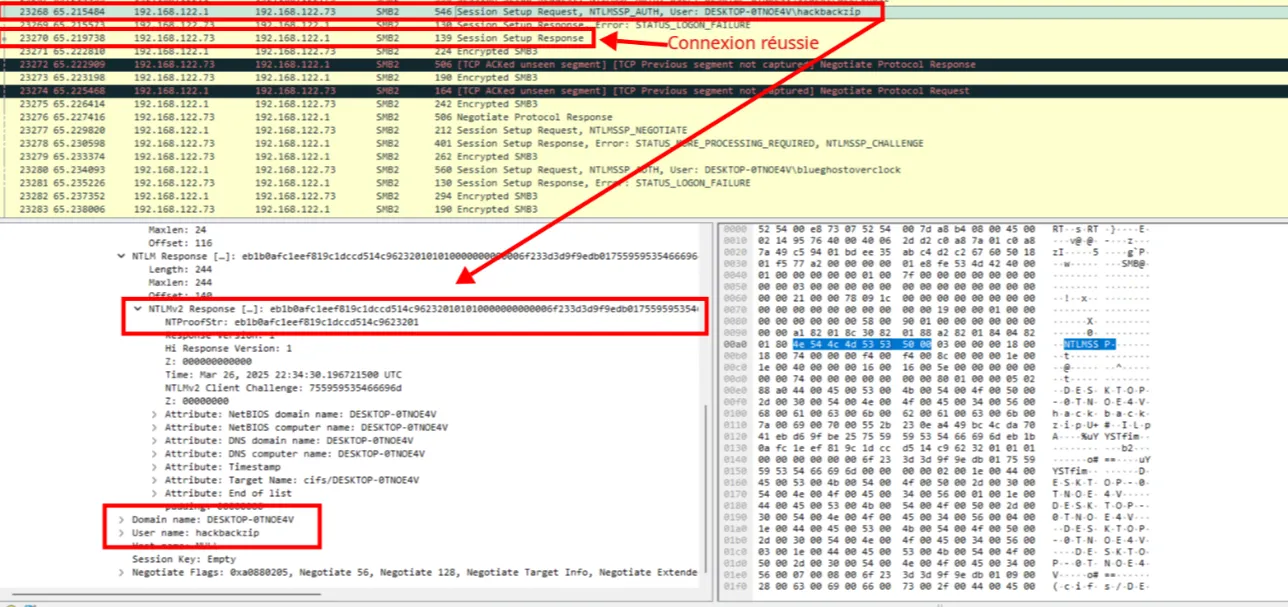Collapse the NTLMv2 Response tree node
The width and height of the screenshot is (1288, 607).
[x=139, y=309]
